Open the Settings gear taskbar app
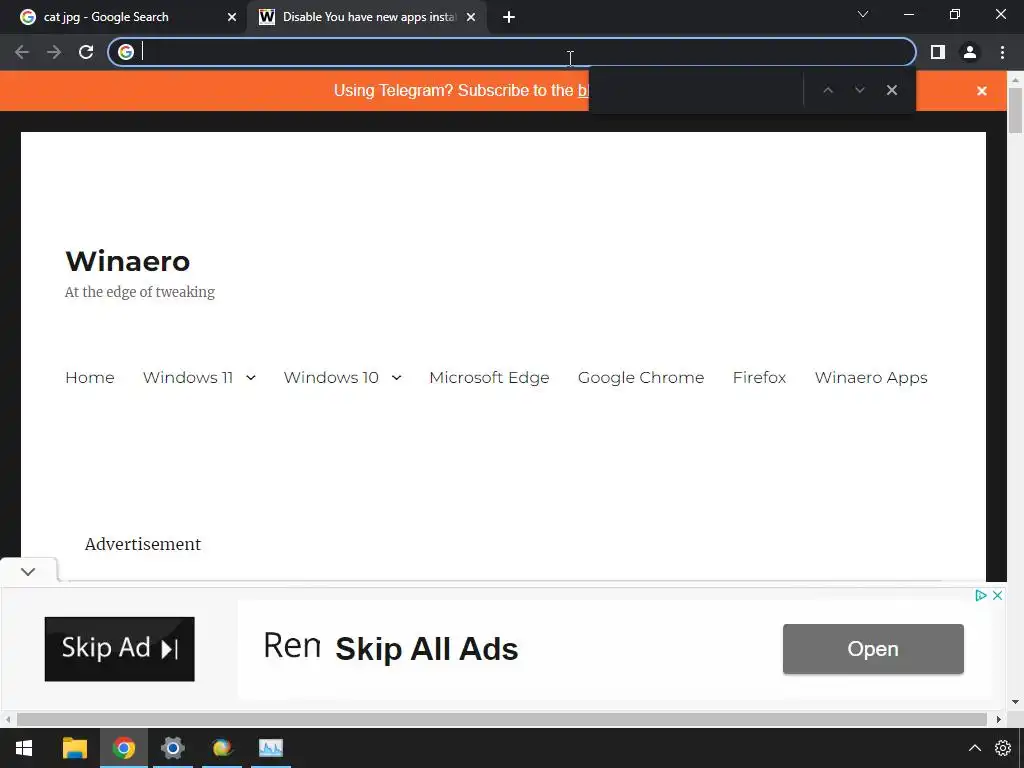The image size is (1024, 768). pyautogui.click(x=172, y=748)
